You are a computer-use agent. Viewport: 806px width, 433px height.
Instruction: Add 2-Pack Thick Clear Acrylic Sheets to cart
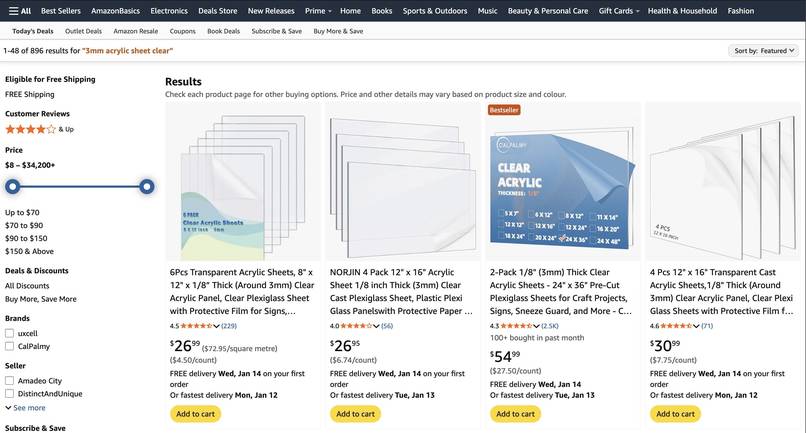[x=515, y=414]
